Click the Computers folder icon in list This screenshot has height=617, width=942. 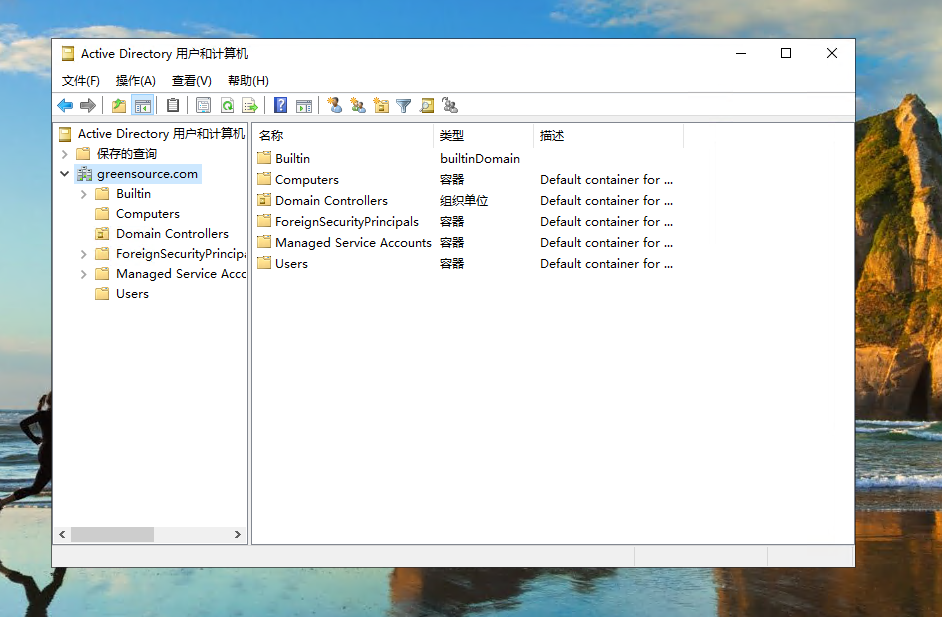coord(264,179)
